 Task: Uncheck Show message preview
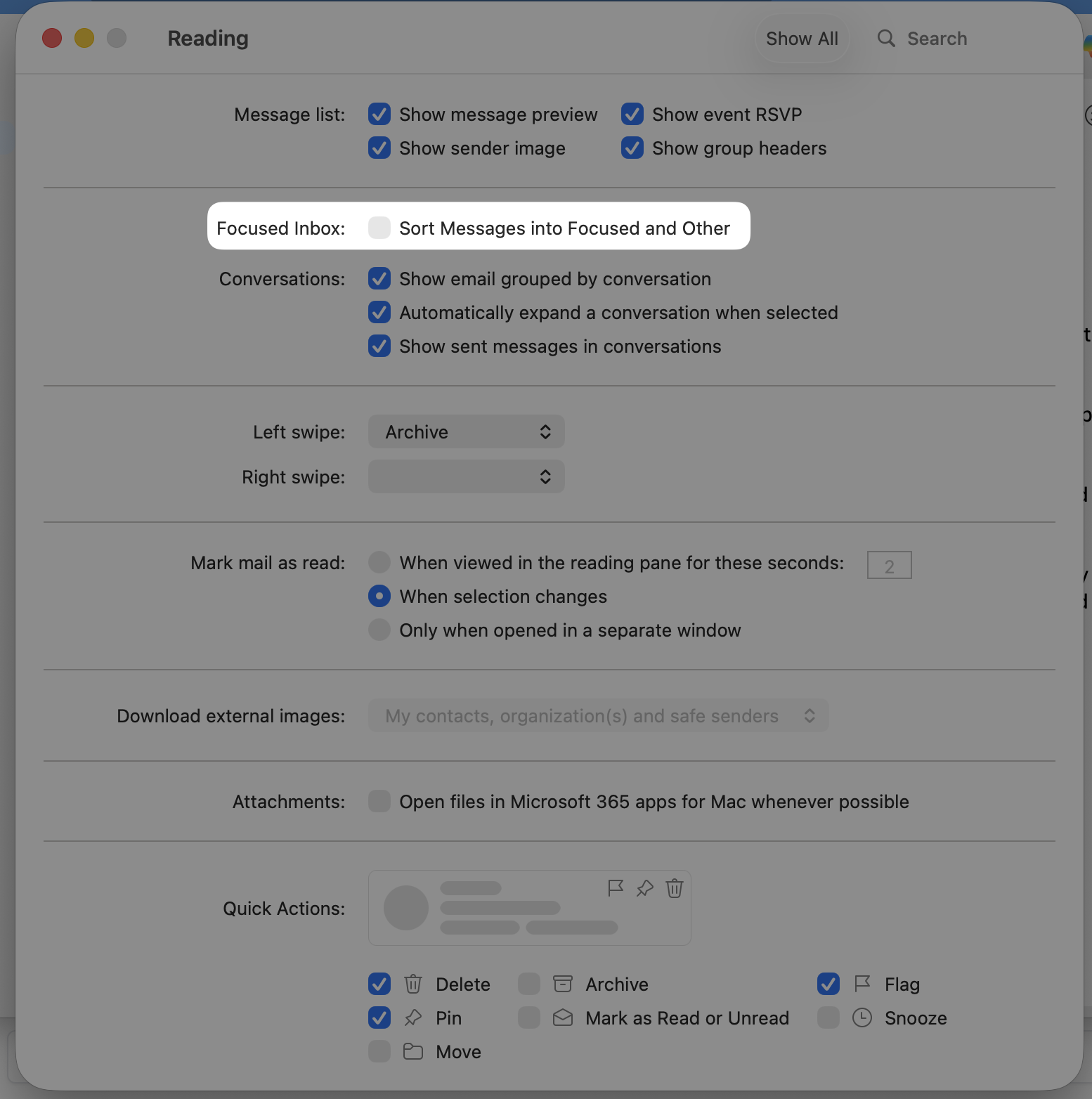(x=379, y=114)
